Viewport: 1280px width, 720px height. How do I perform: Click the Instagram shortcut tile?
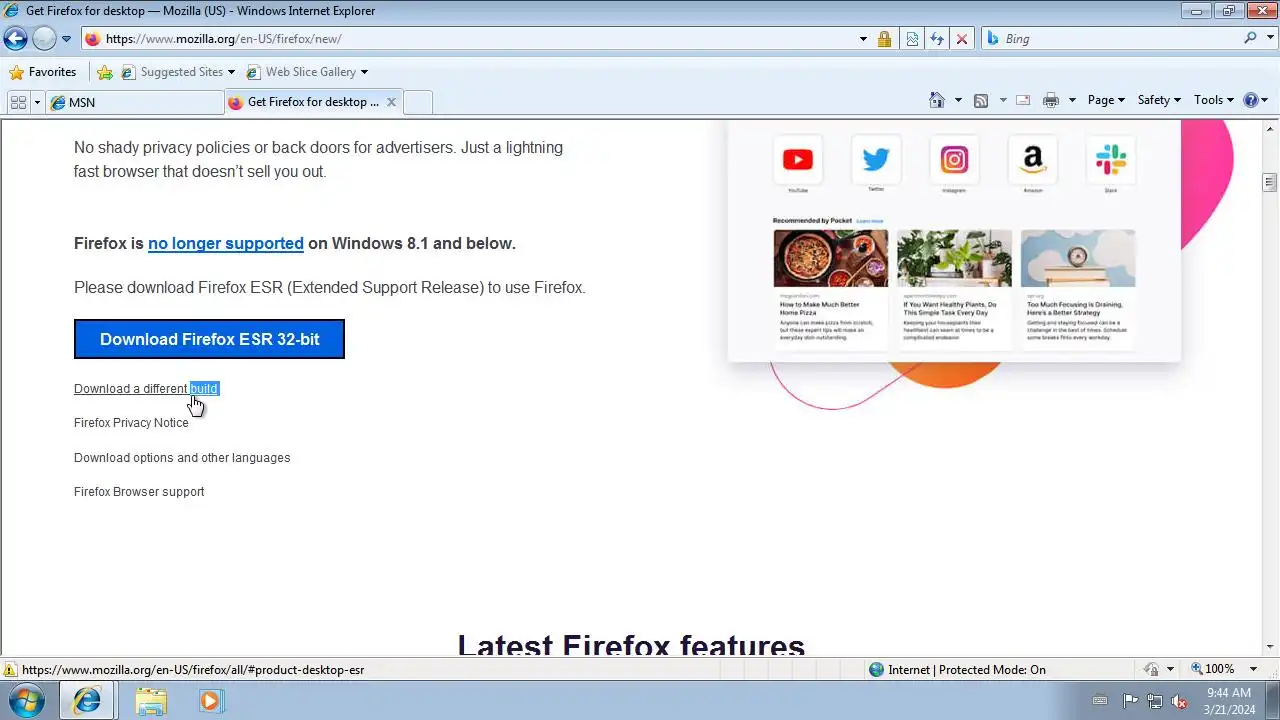click(x=954, y=160)
